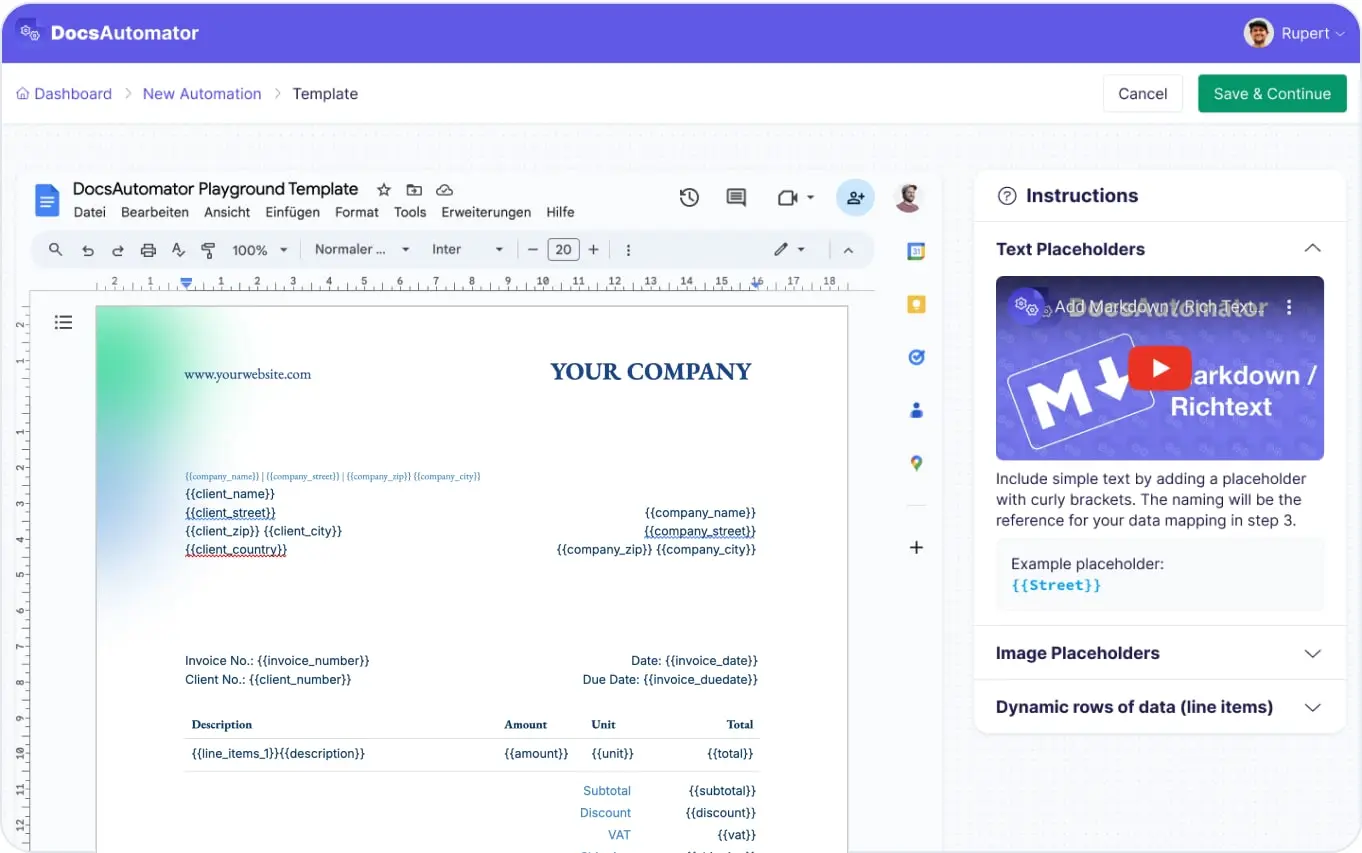Viewport: 1362px width, 853px height.
Task: Click the print icon in toolbar
Action: pyautogui.click(x=148, y=250)
